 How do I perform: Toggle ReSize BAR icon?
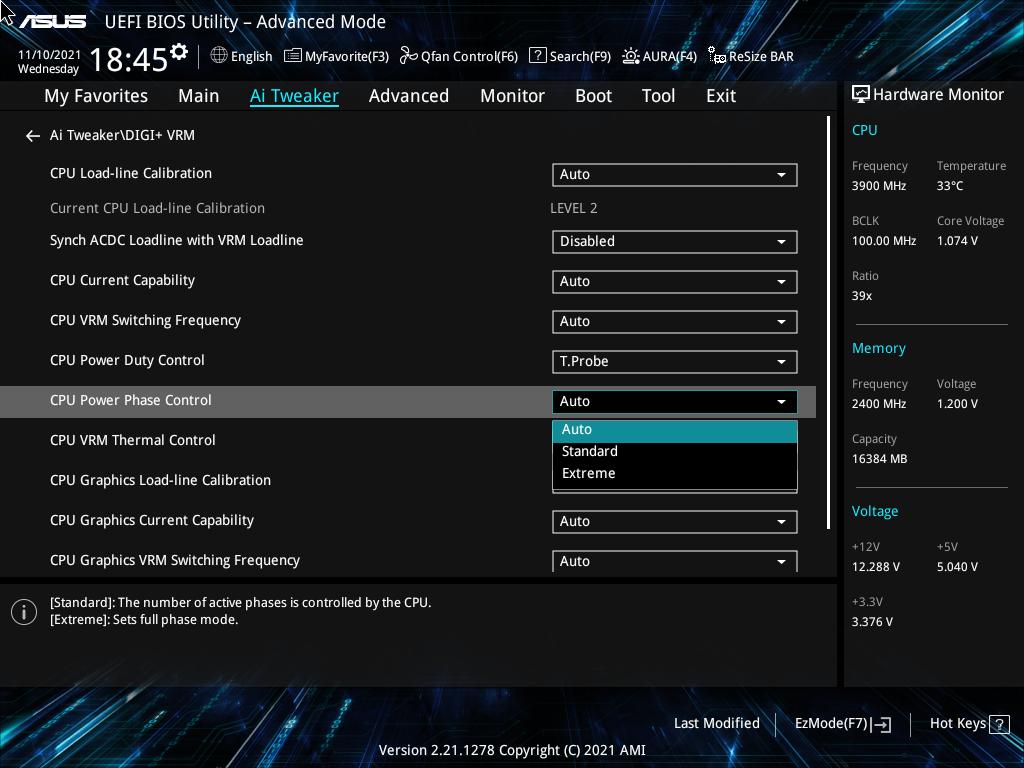pyautogui.click(x=716, y=56)
